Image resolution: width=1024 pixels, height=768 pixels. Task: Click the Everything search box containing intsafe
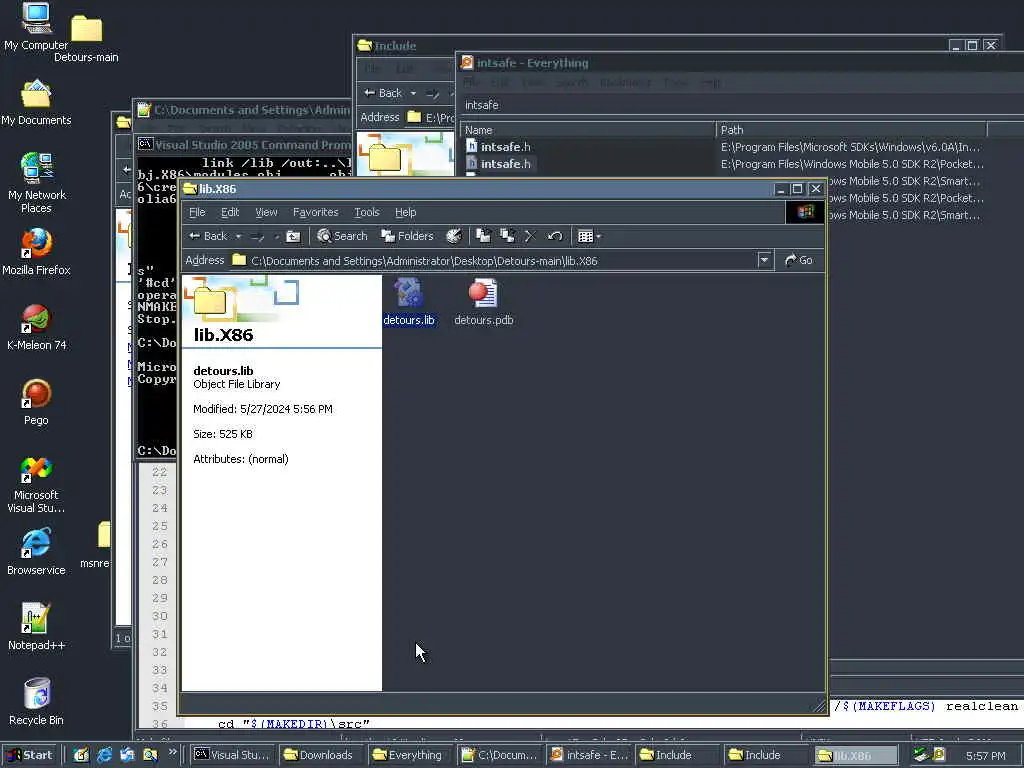coord(741,105)
